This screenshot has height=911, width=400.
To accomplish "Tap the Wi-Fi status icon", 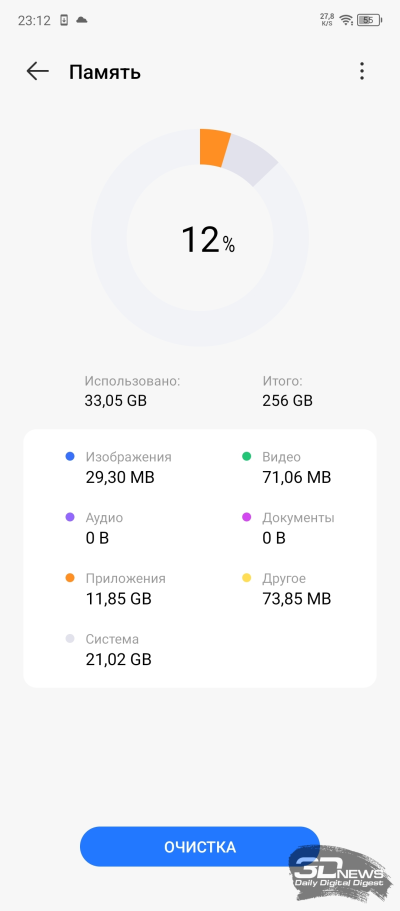I will tap(347, 20).
